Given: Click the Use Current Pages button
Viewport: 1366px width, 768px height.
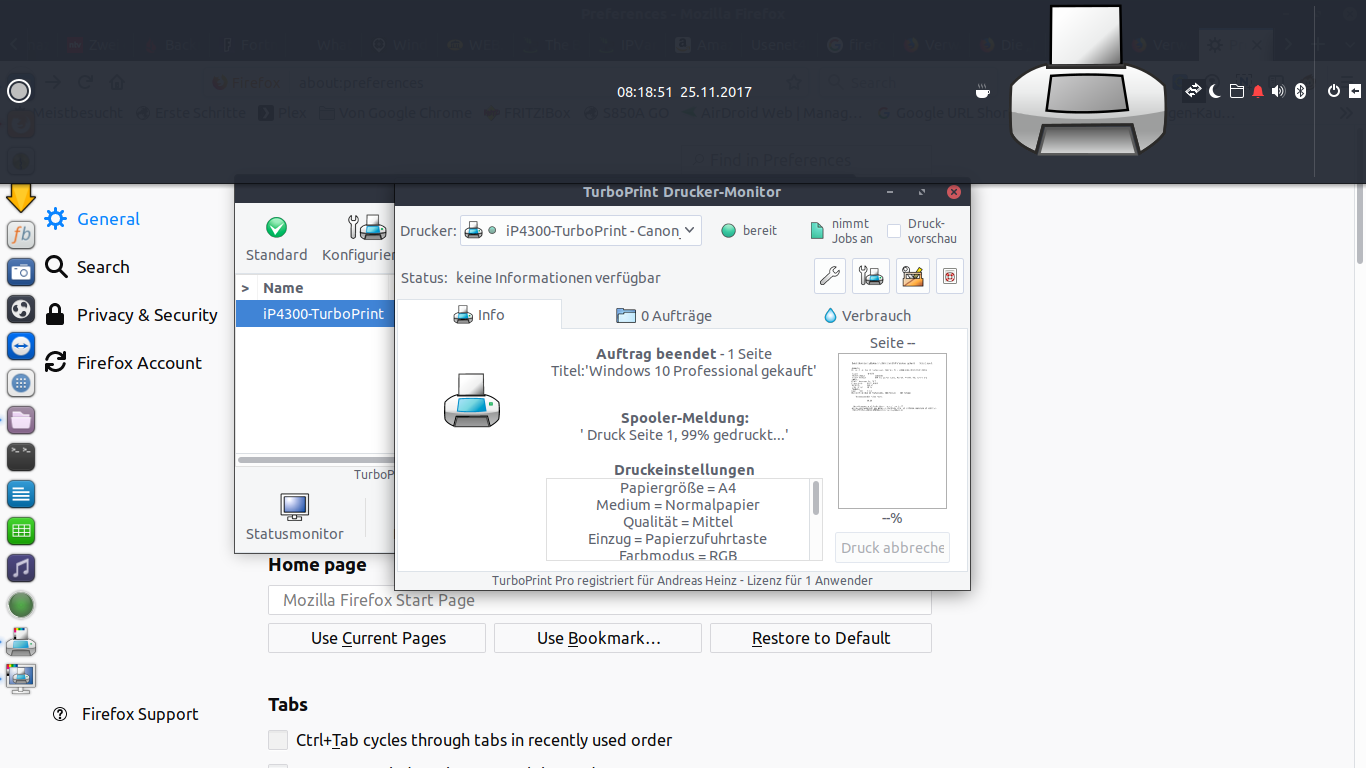Looking at the screenshot, I should [x=377, y=638].
